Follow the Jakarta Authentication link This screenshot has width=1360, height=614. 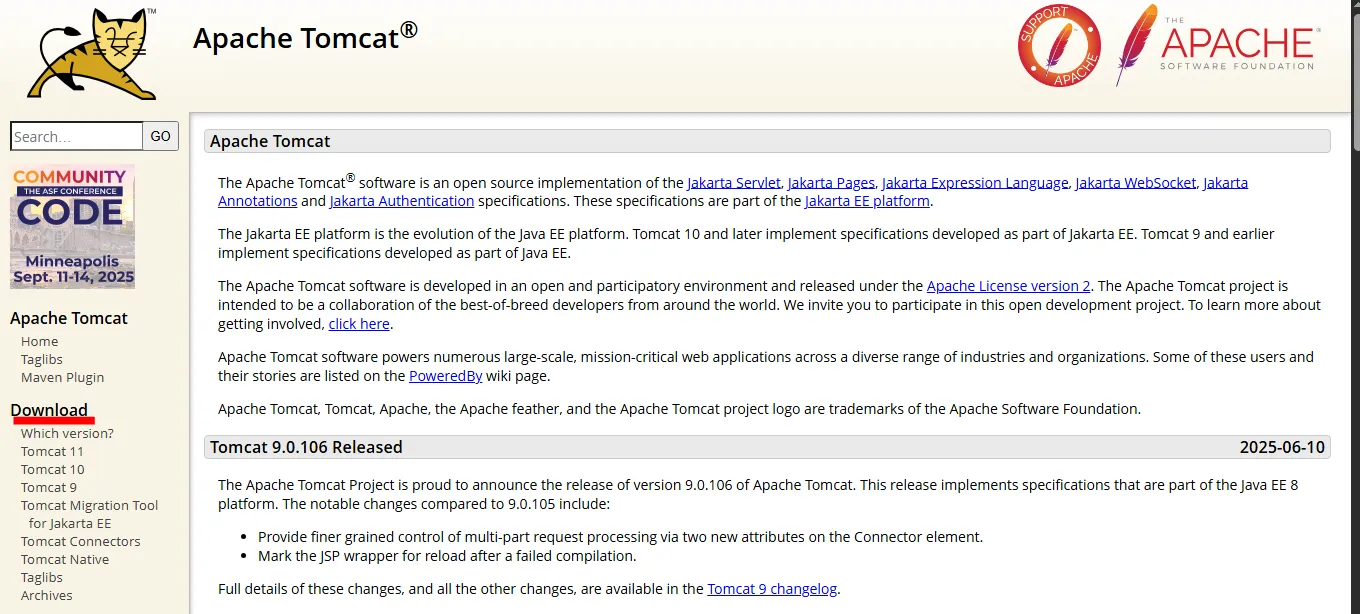tap(402, 201)
